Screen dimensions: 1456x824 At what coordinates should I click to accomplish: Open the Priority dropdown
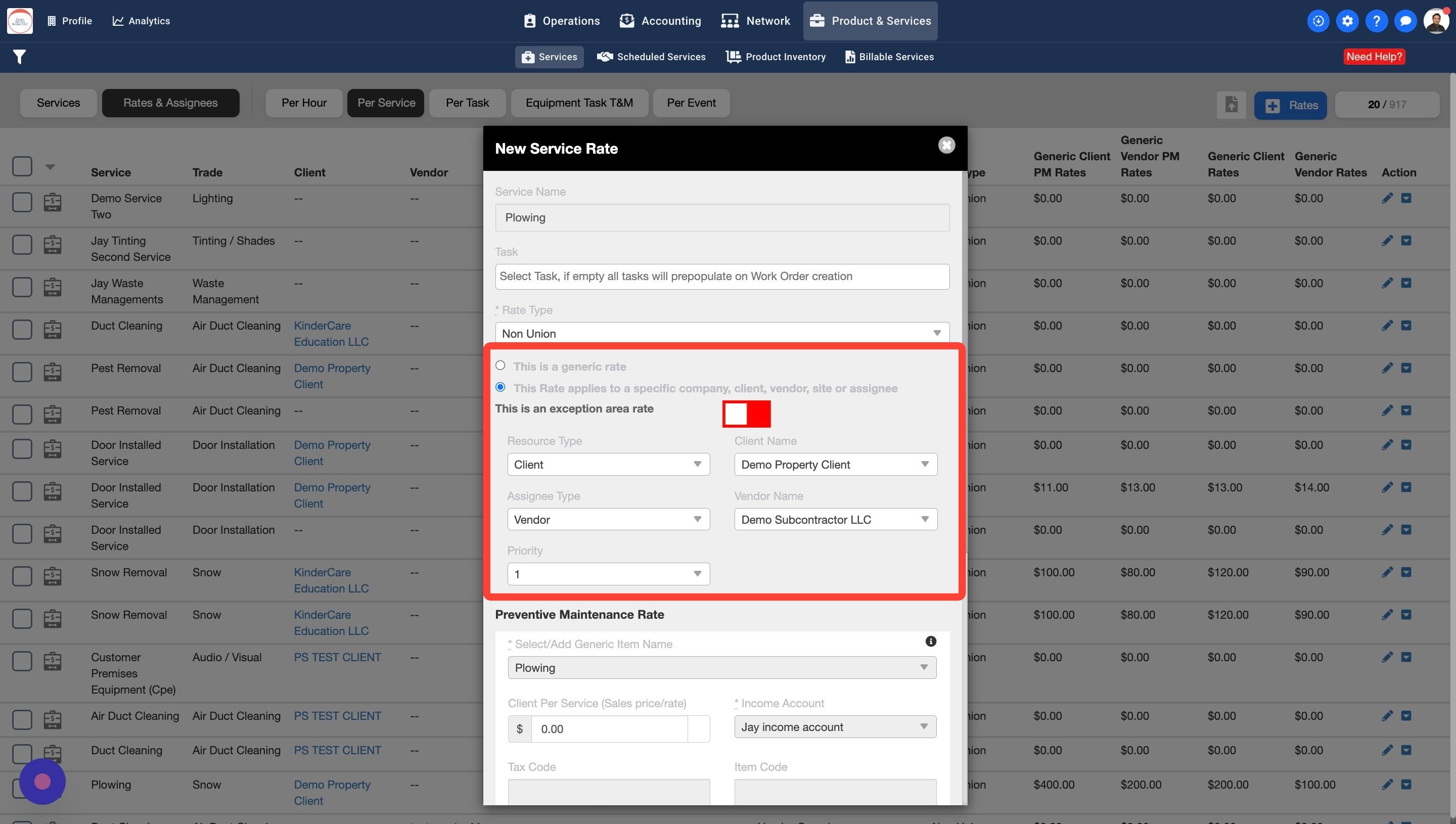click(x=608, y=574)
